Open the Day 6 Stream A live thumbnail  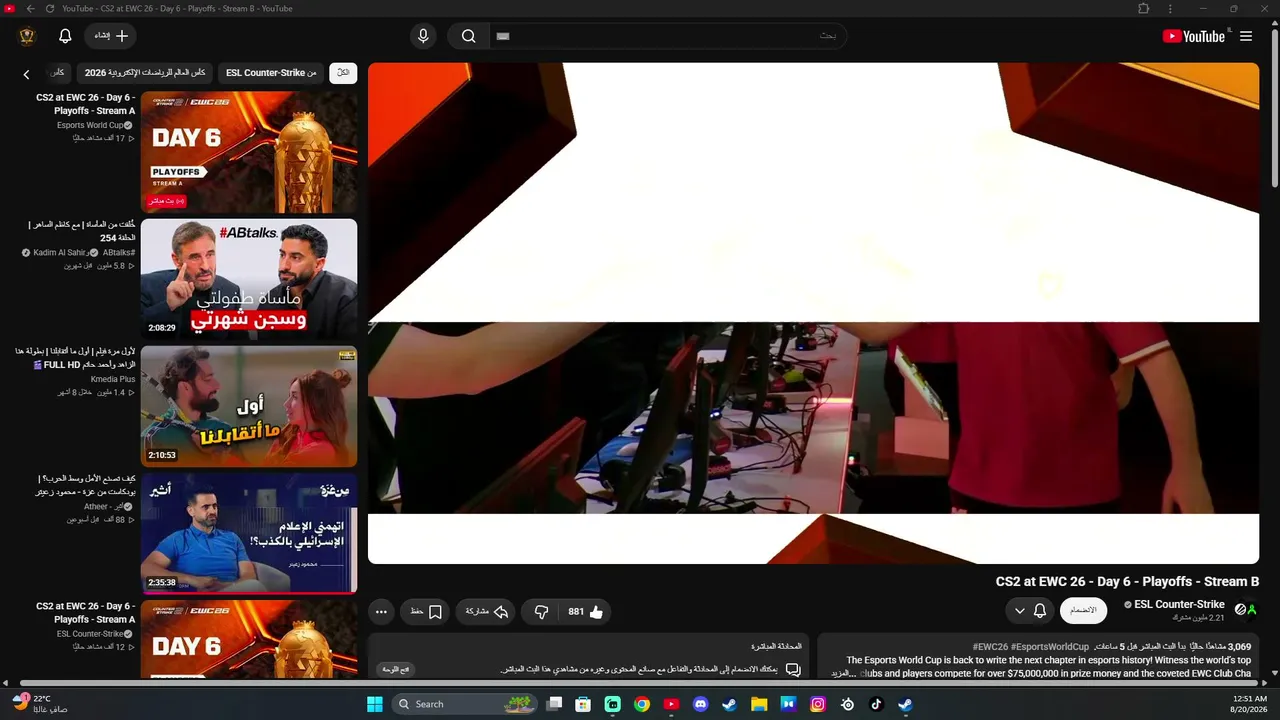pos(249,152)
